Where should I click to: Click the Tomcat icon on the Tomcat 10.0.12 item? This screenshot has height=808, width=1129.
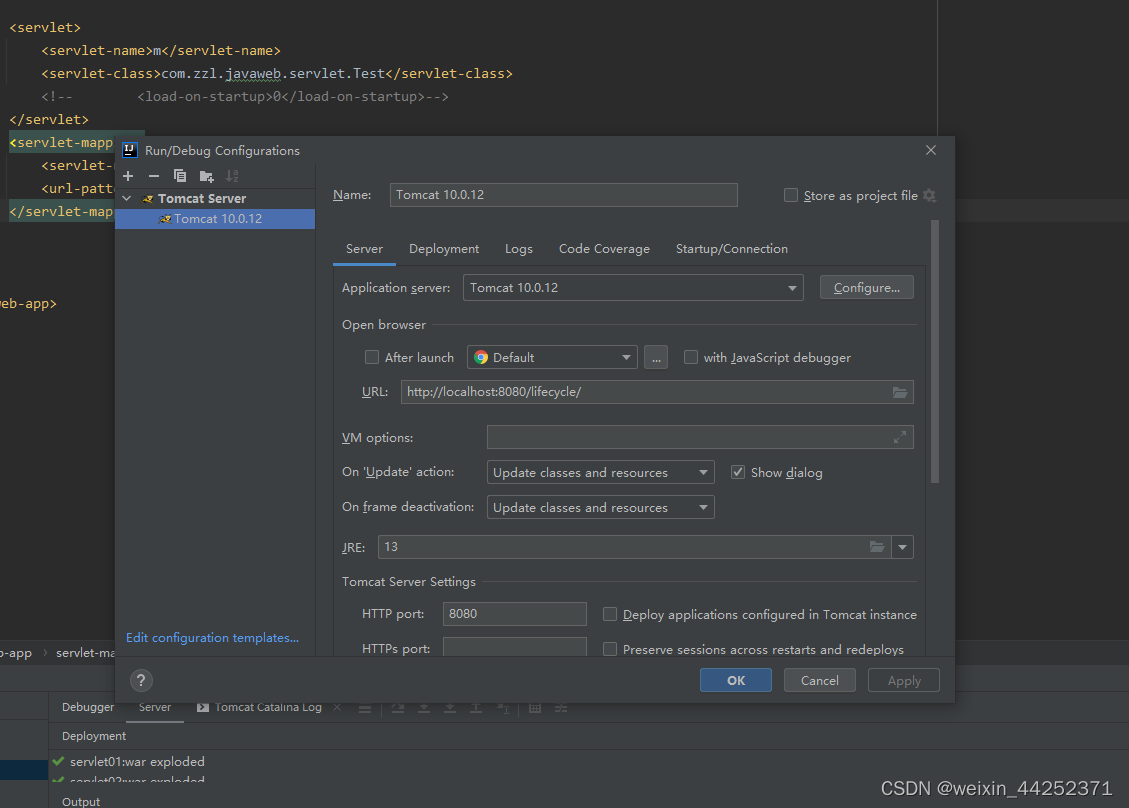[165, 219]
